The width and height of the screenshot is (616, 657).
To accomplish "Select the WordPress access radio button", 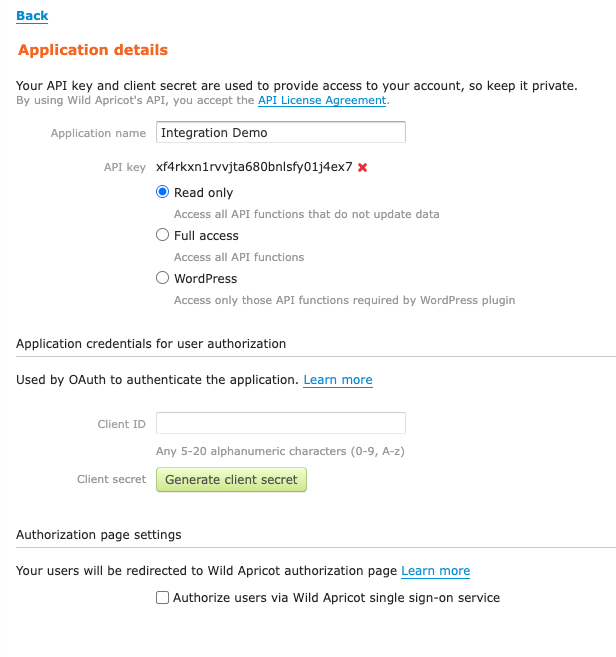I will coord(163,278).
